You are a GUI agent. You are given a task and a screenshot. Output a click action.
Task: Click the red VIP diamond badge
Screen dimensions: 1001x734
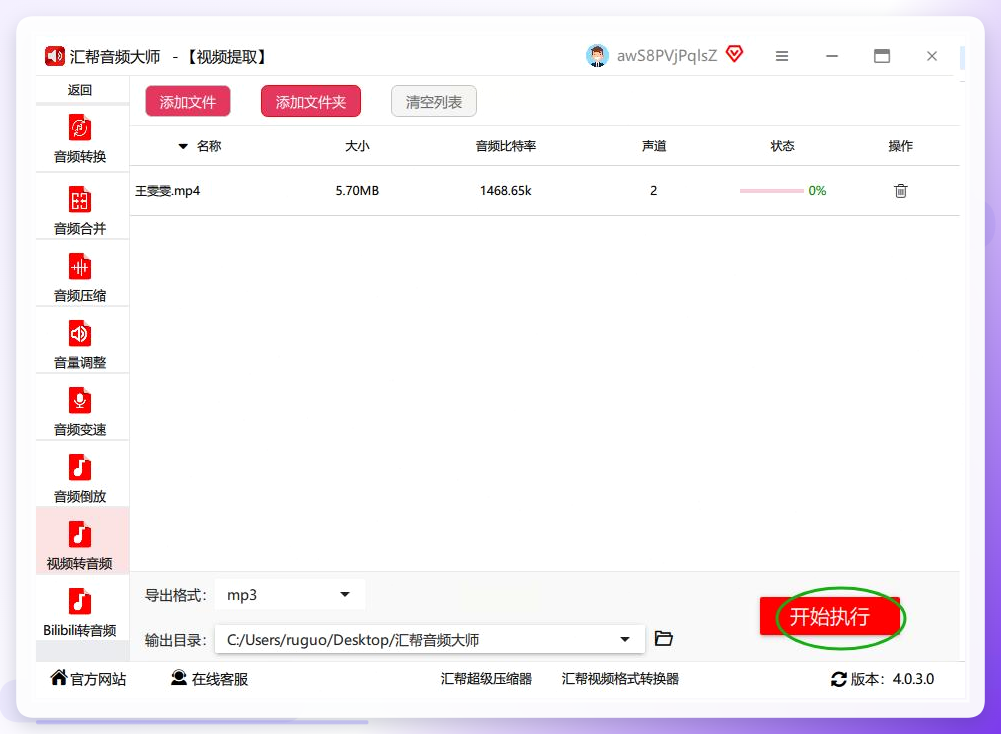point(735,54)
